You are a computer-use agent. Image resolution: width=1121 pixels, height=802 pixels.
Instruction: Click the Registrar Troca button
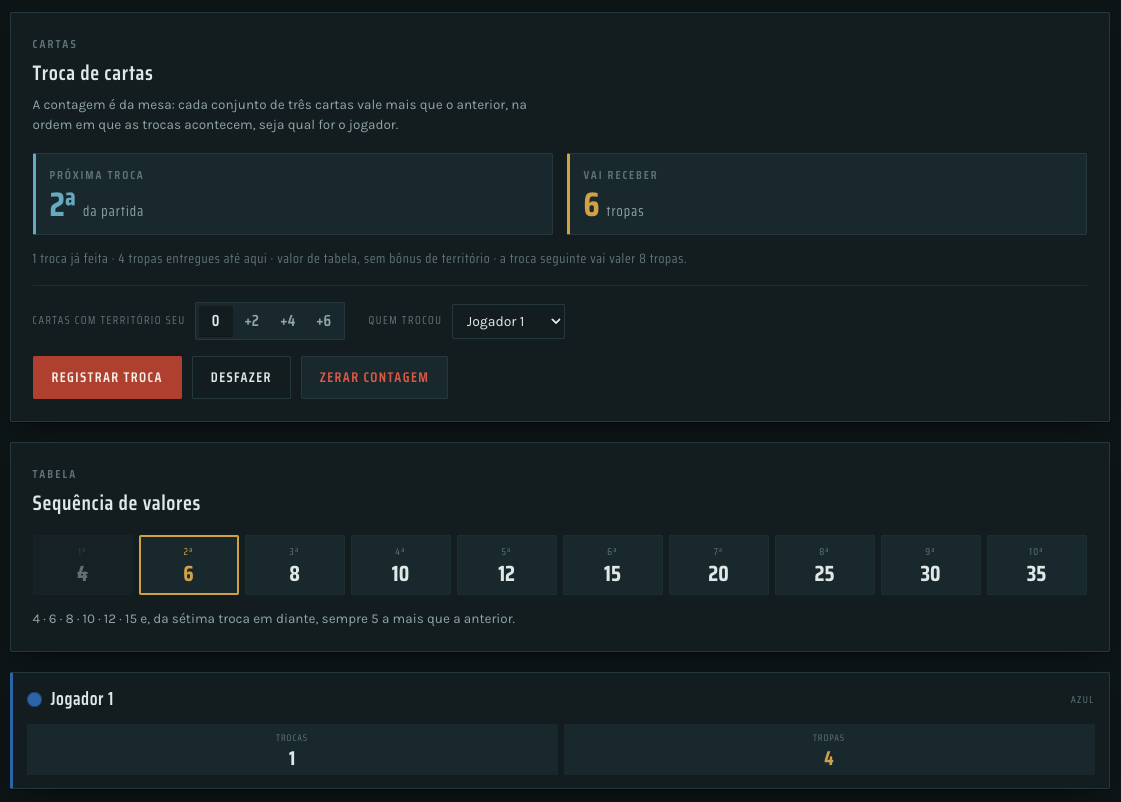point(107,377)
